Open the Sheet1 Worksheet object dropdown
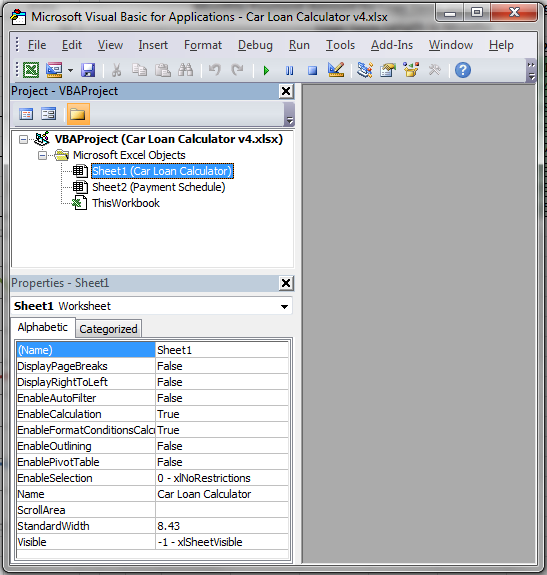 pos(284,306)
